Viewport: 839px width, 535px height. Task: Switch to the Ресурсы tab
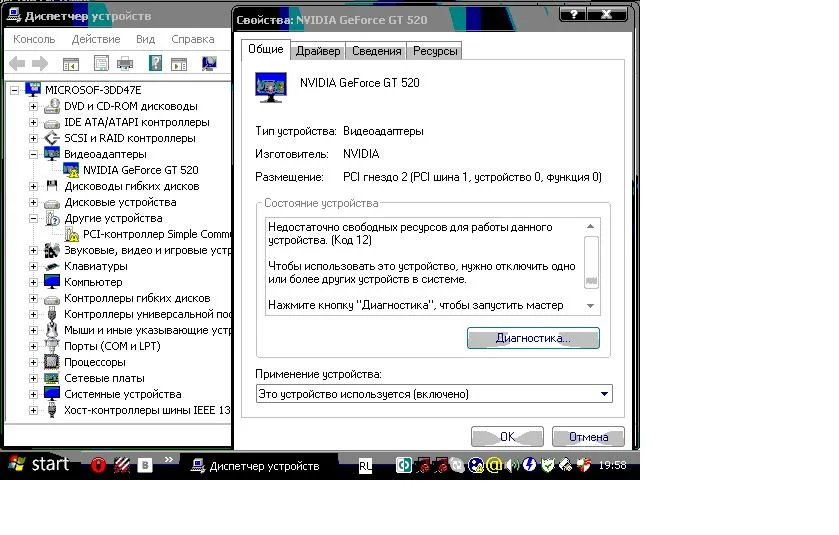[x=435, y=51]
